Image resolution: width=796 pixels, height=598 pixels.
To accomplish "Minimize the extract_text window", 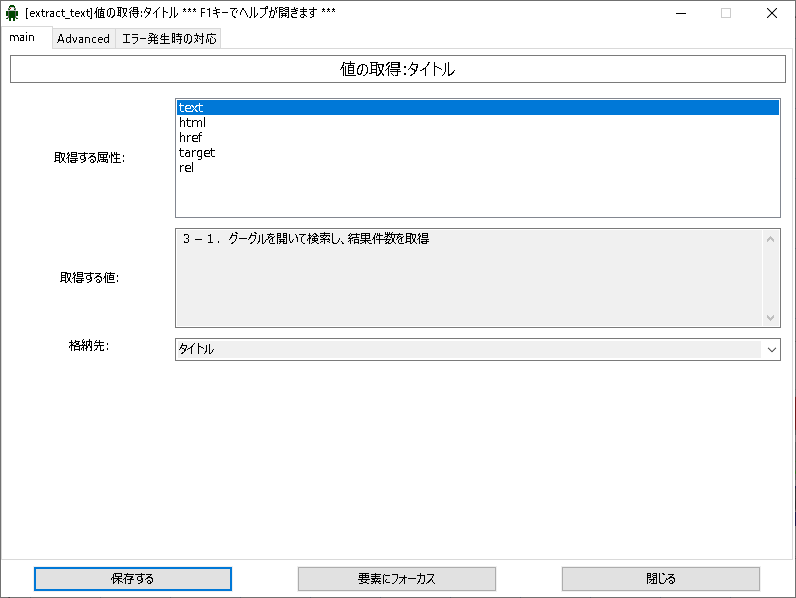I will click(x=681, y=13).
